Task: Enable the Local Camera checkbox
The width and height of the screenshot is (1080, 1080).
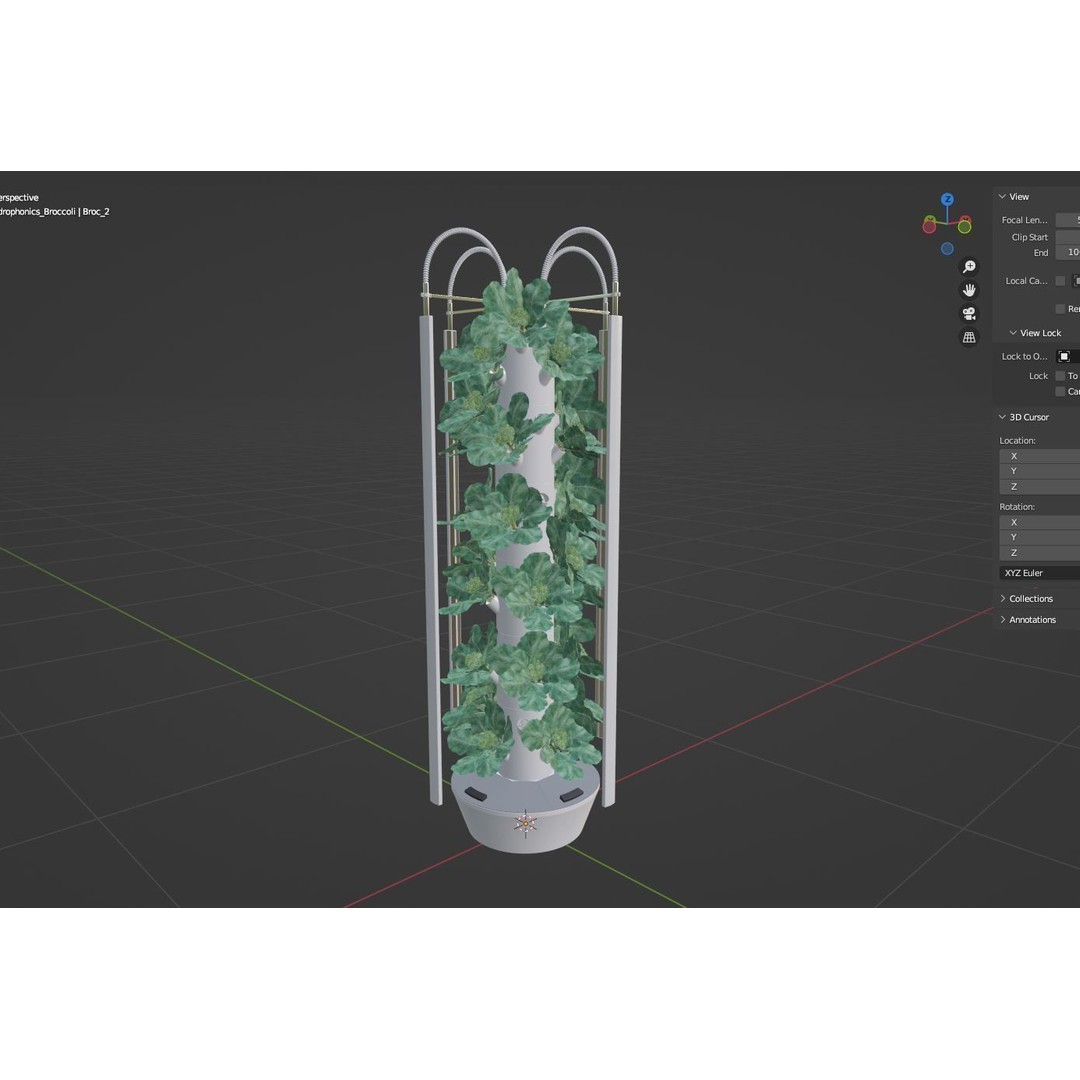Action: 1059,281
